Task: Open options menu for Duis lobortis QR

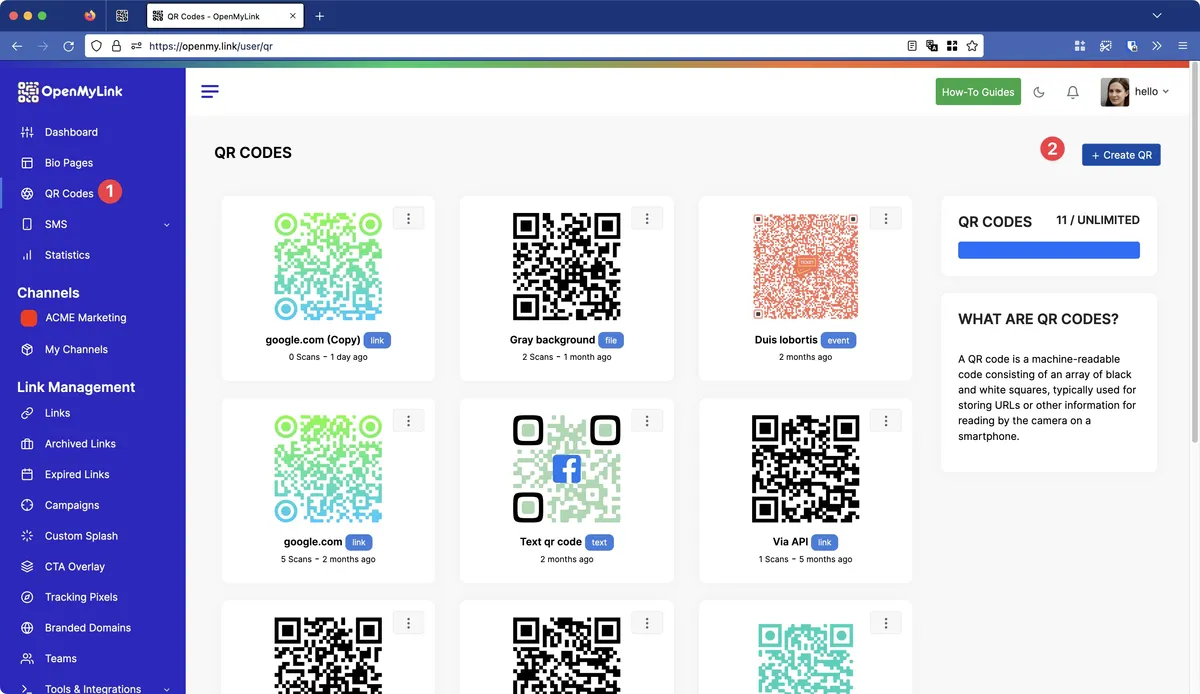Action: tap(885, 218)
